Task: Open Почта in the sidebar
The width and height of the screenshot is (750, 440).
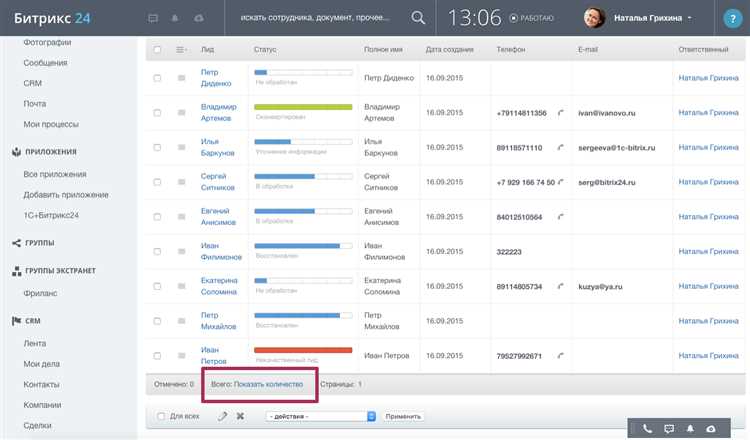Action: [35, 104]
